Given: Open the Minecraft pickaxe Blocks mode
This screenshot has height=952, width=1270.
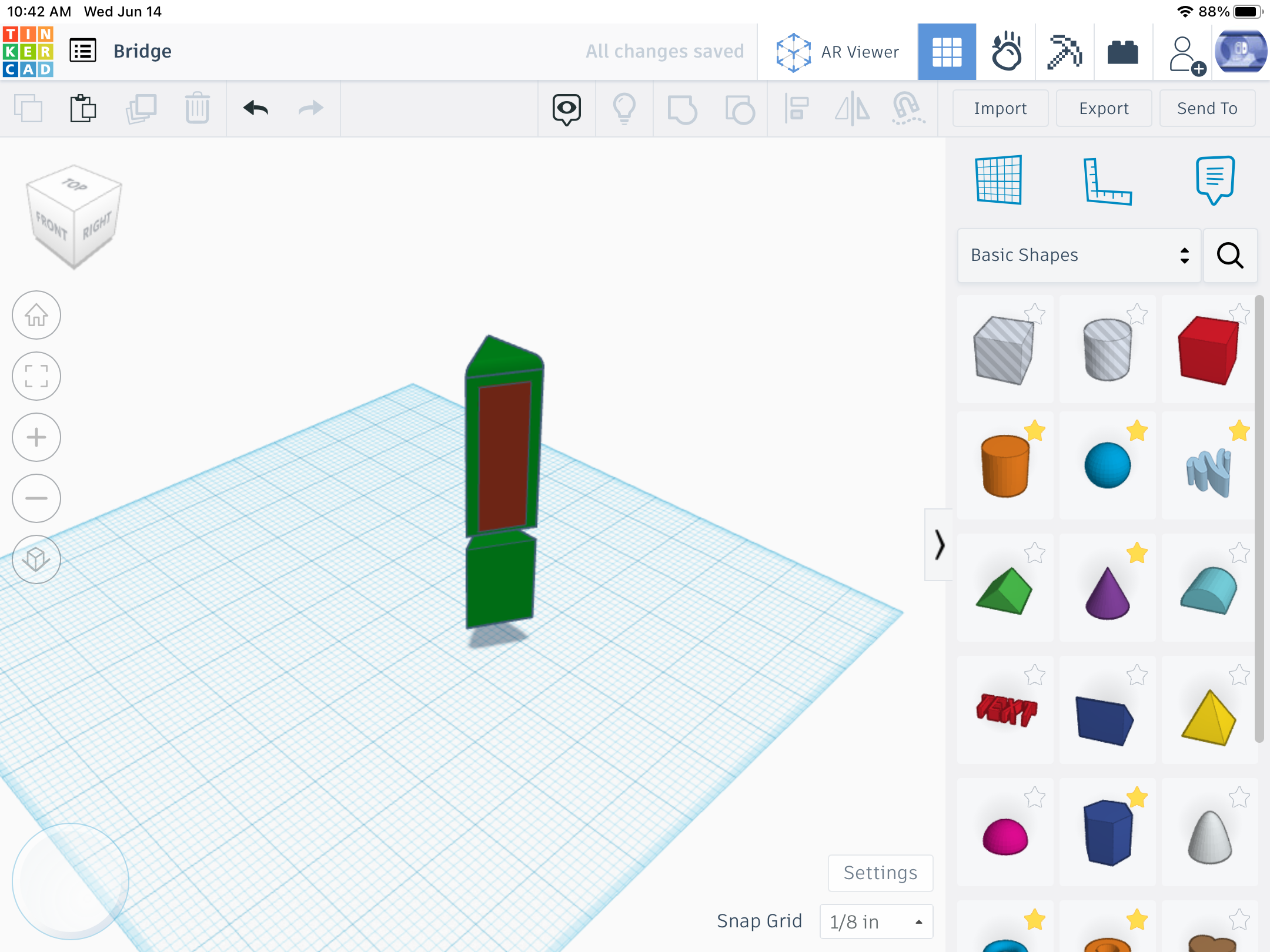Looking at the screenshot, I should click(x=1064, y=52).
